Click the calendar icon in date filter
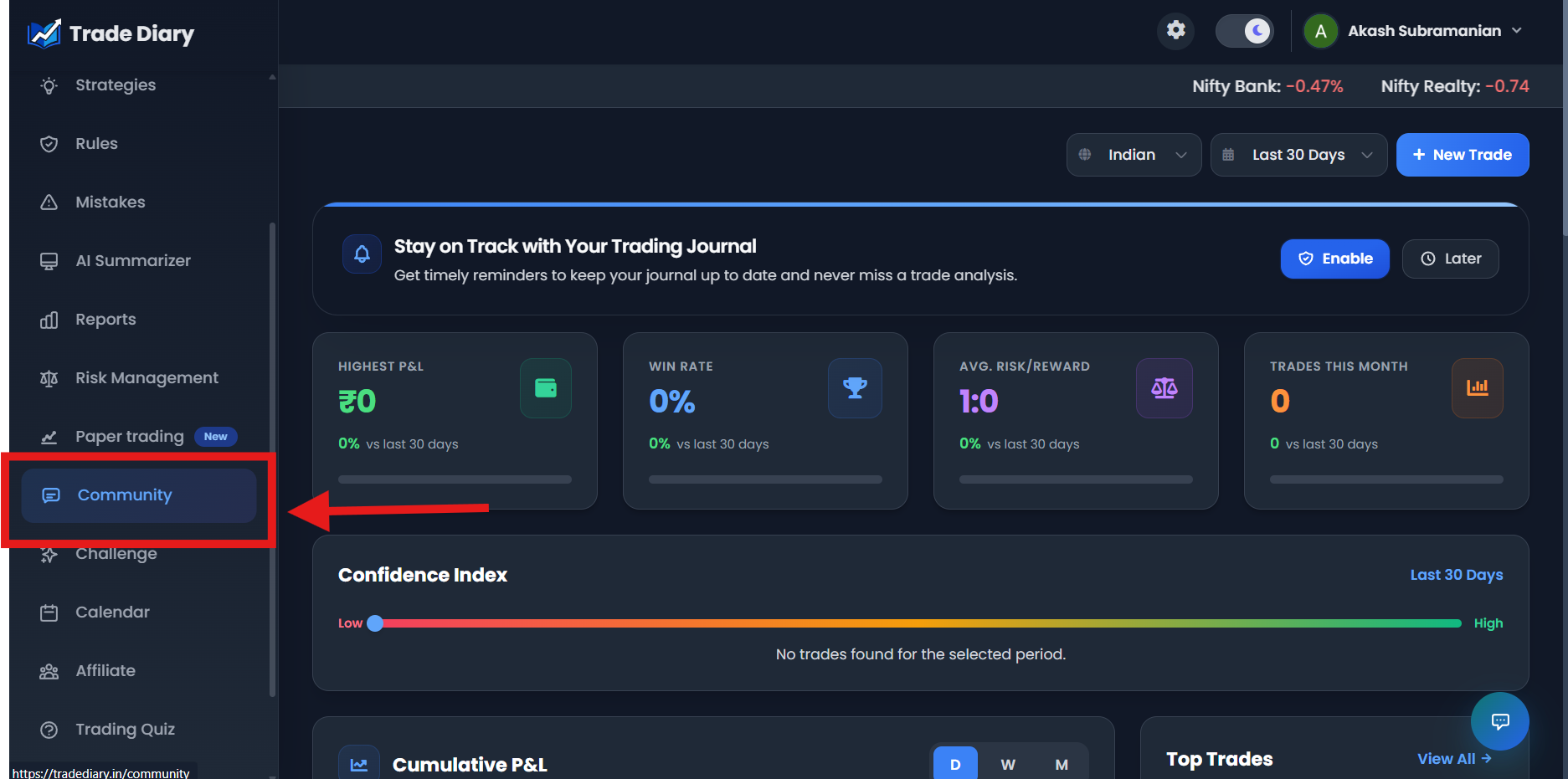This screenshot has height=779, width=1568. coord(1228,155)
